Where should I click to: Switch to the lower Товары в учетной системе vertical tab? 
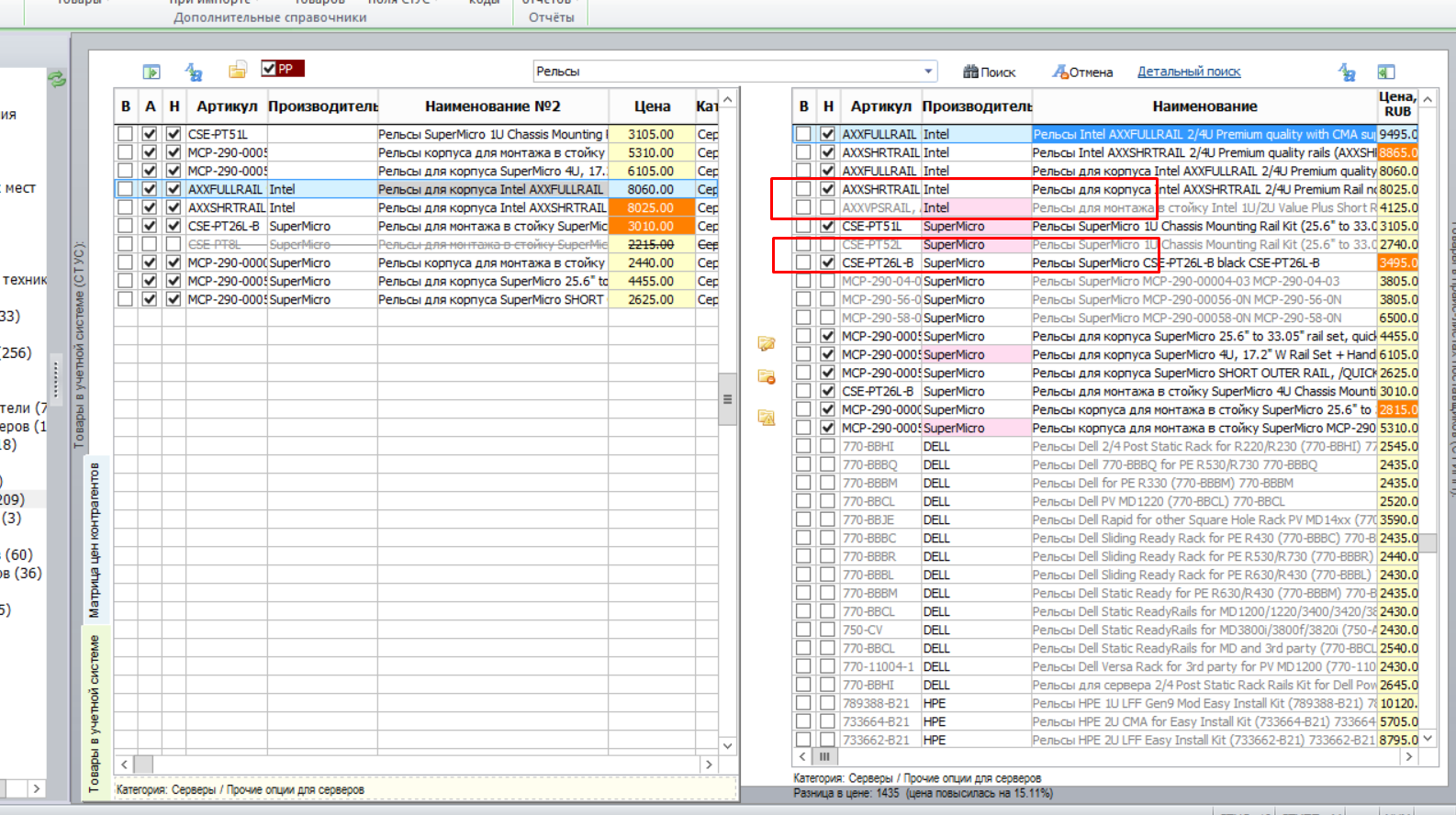click(x=95, y=713)
